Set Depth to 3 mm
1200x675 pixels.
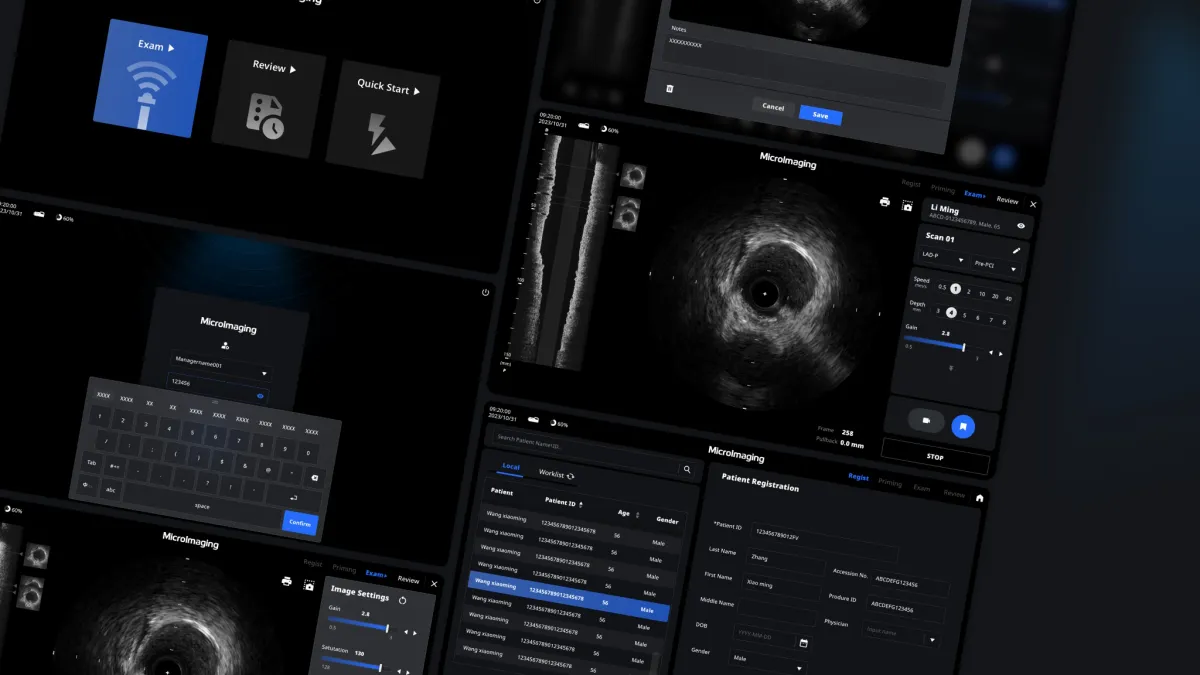coord(938,310)
